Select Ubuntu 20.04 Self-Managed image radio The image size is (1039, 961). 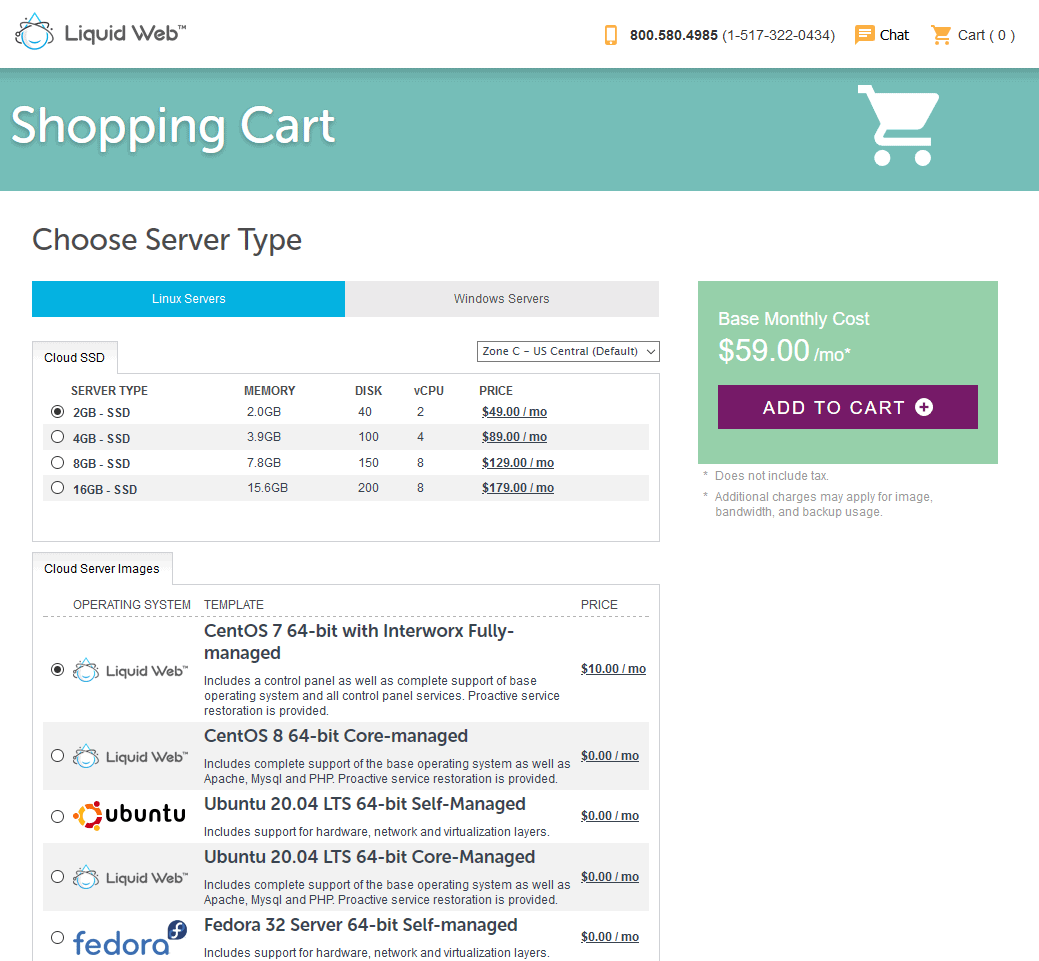58,816
